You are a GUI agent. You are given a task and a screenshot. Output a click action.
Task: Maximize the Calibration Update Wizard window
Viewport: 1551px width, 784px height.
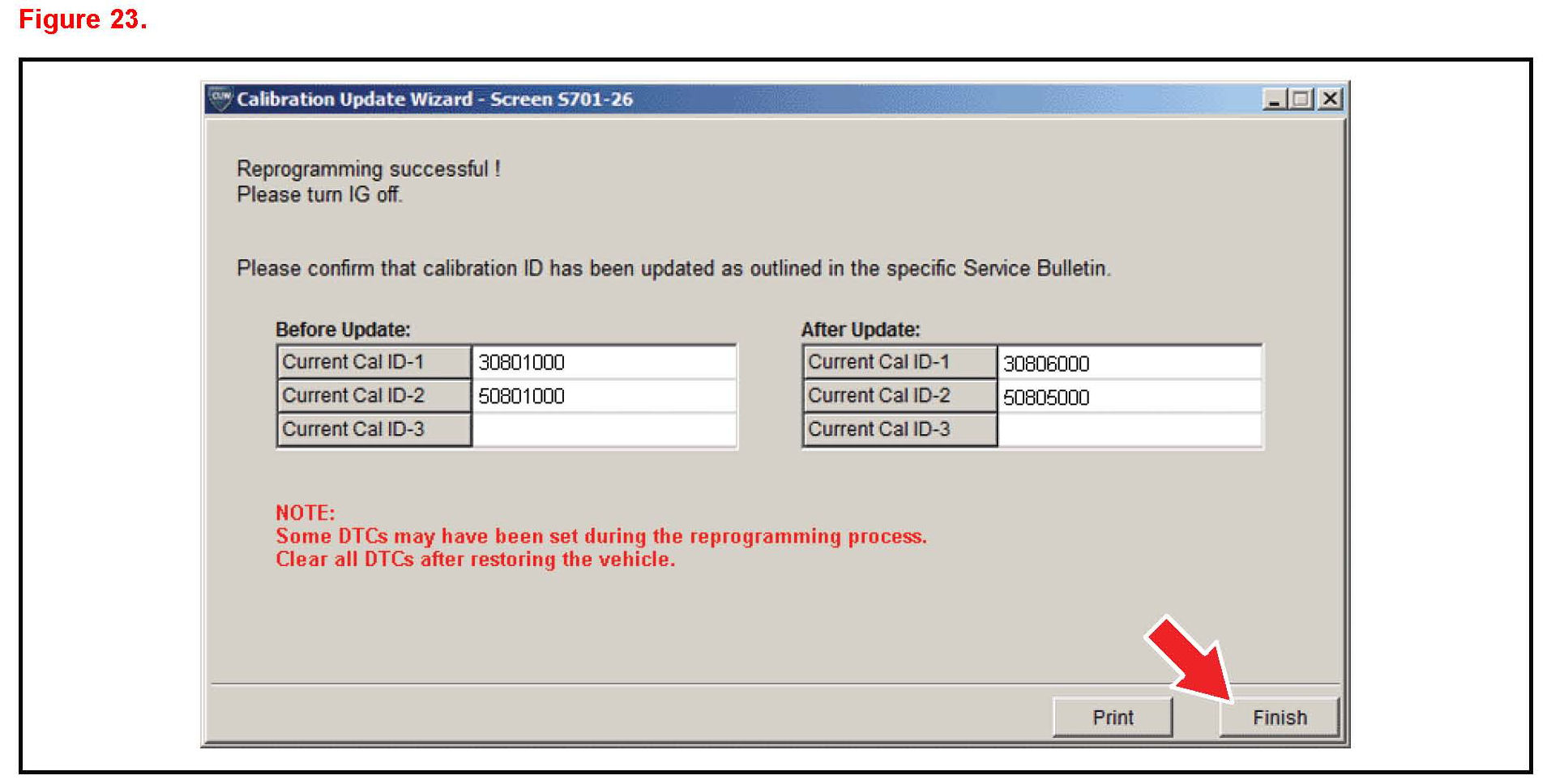(x=1301, y=100)
